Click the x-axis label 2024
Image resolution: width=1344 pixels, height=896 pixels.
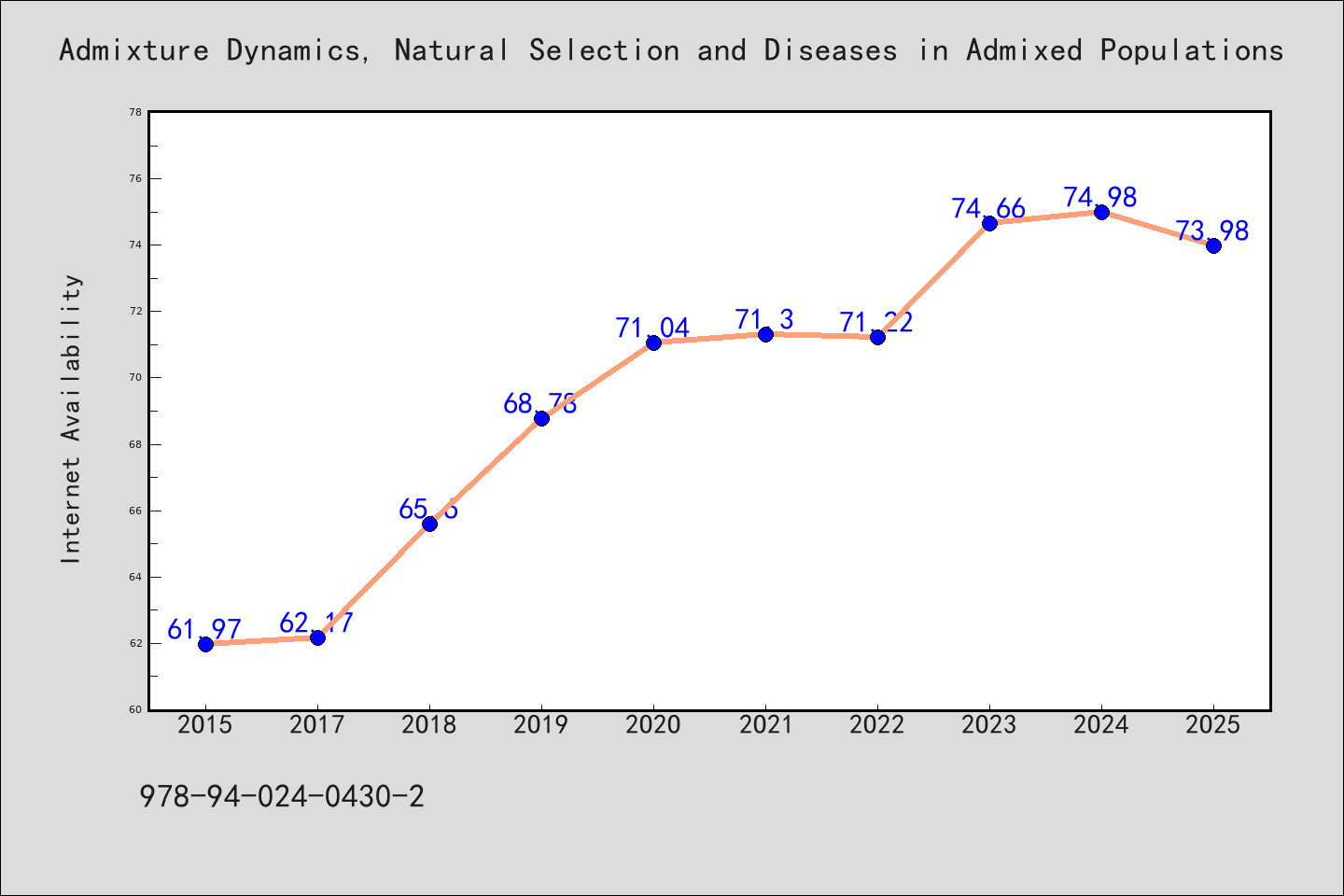tap(1101, 725)
